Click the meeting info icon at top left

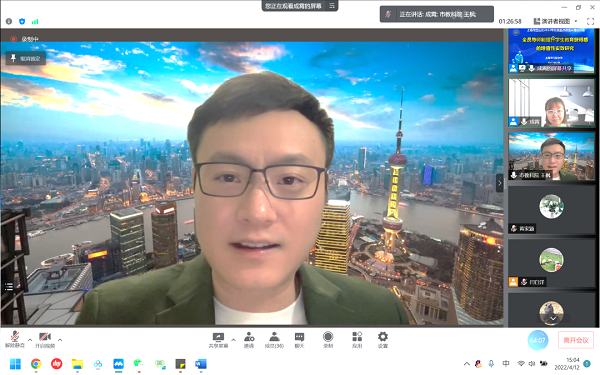click(9, 21)
